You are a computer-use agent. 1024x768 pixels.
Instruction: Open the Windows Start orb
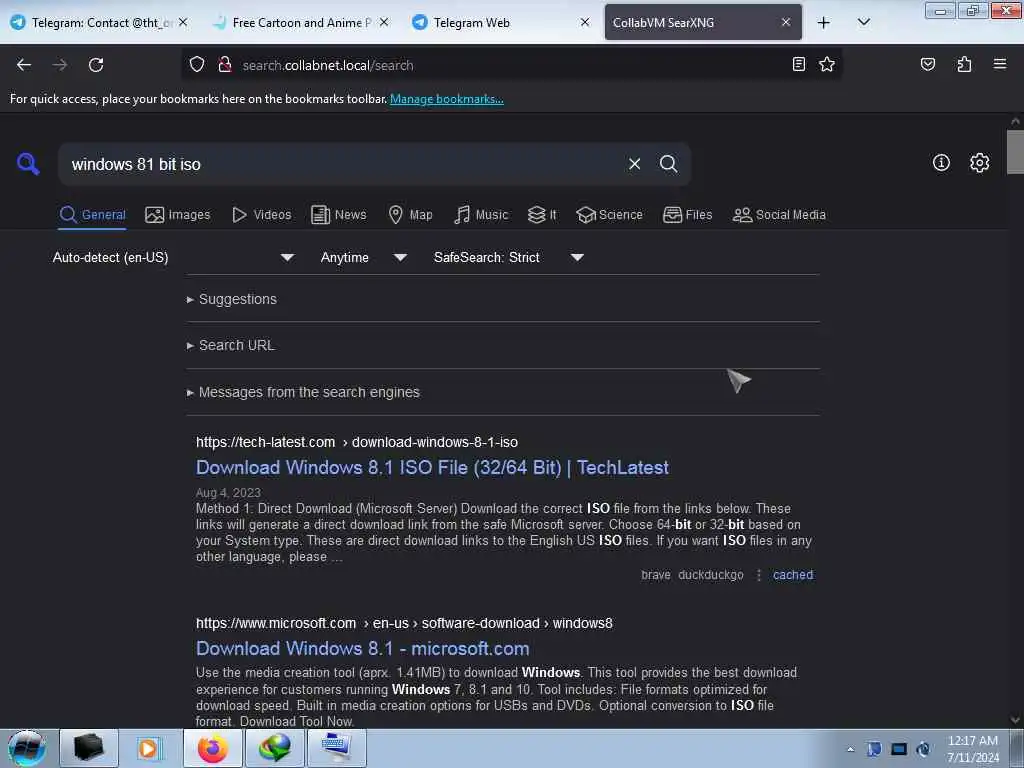pos(27,748)
